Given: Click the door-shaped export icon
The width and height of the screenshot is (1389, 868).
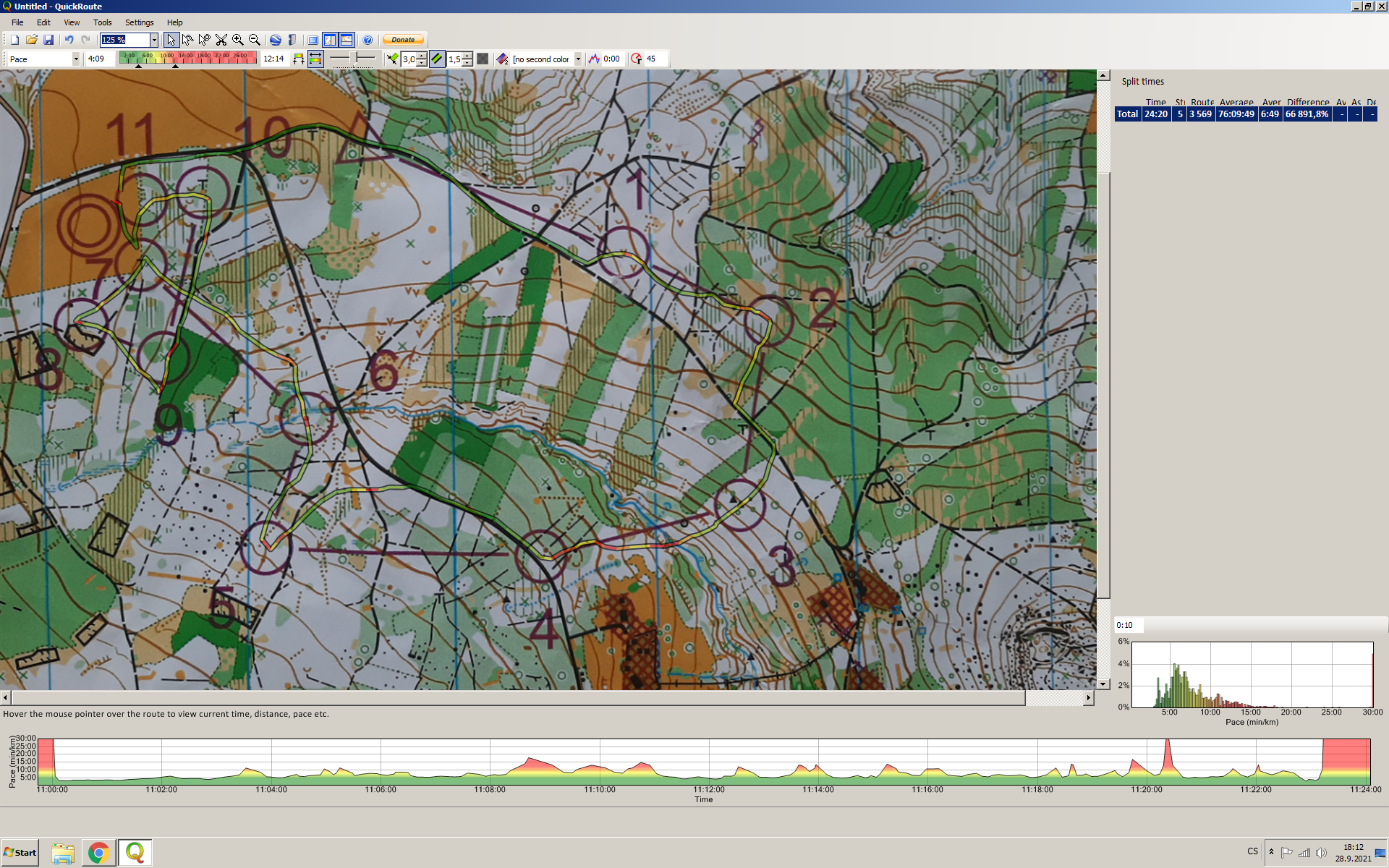Looking at the screenshot, I should coord(292,40).
